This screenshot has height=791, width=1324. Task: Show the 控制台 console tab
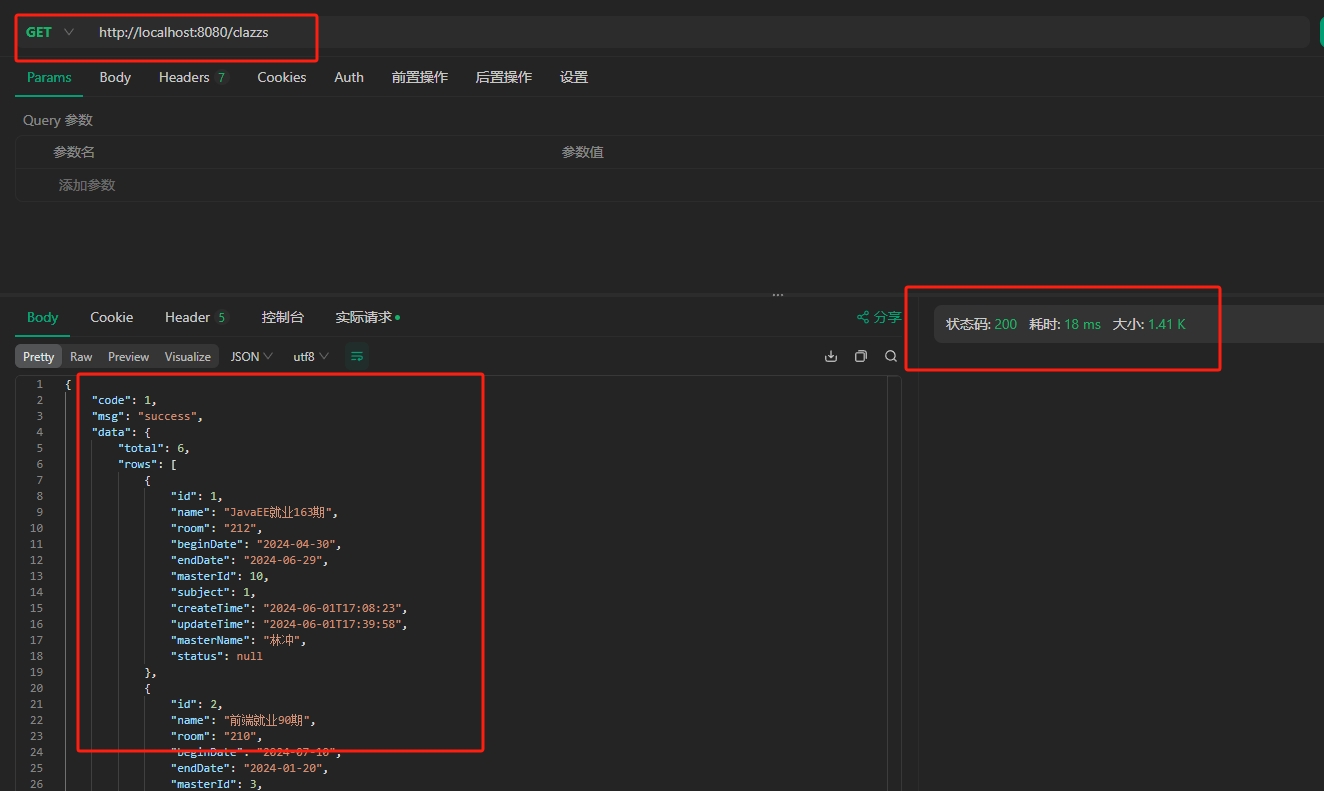(x=282, y=317)
